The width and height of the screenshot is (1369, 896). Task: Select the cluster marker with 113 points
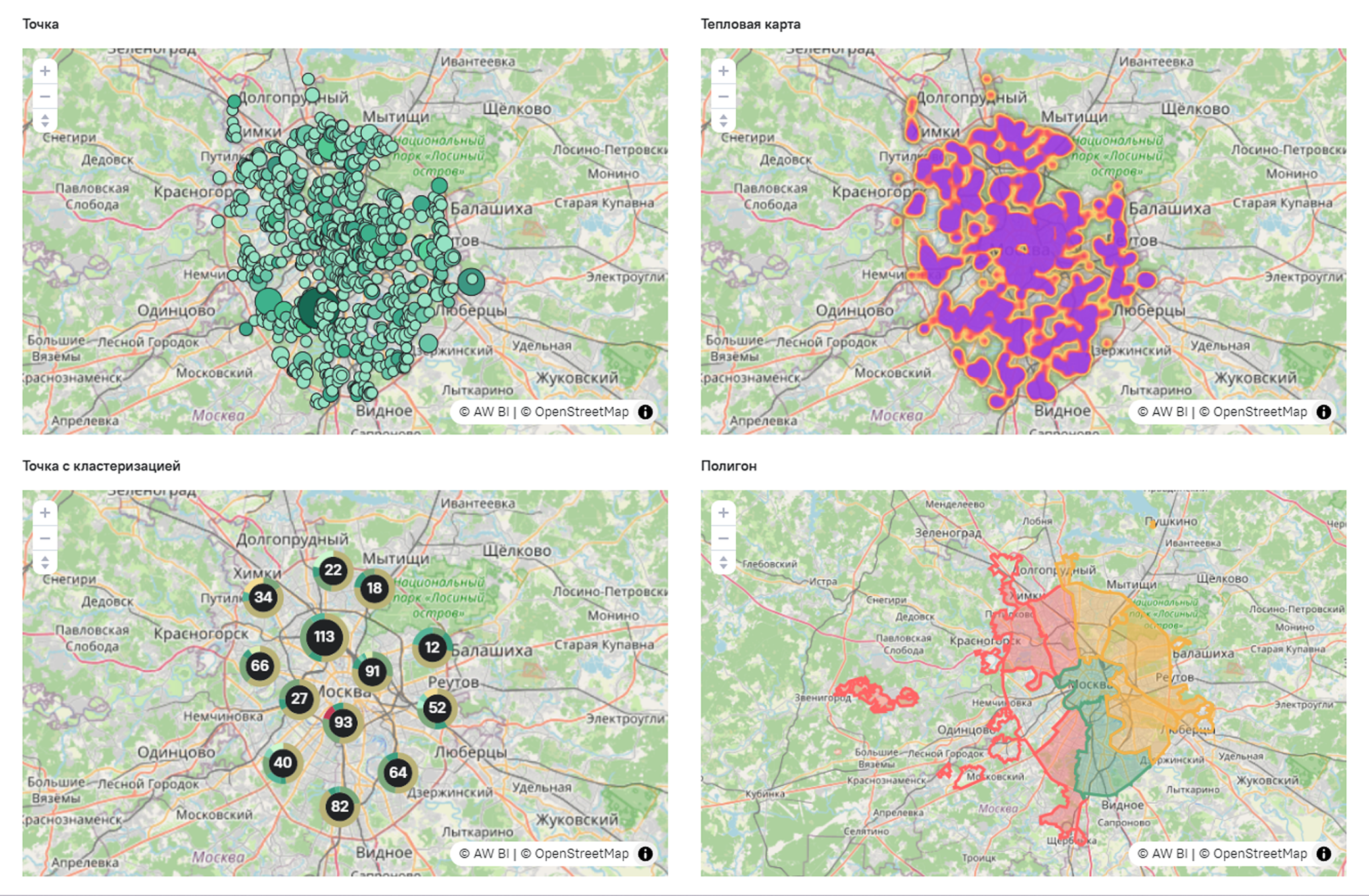pyautogui.click(x=324, y=637)
